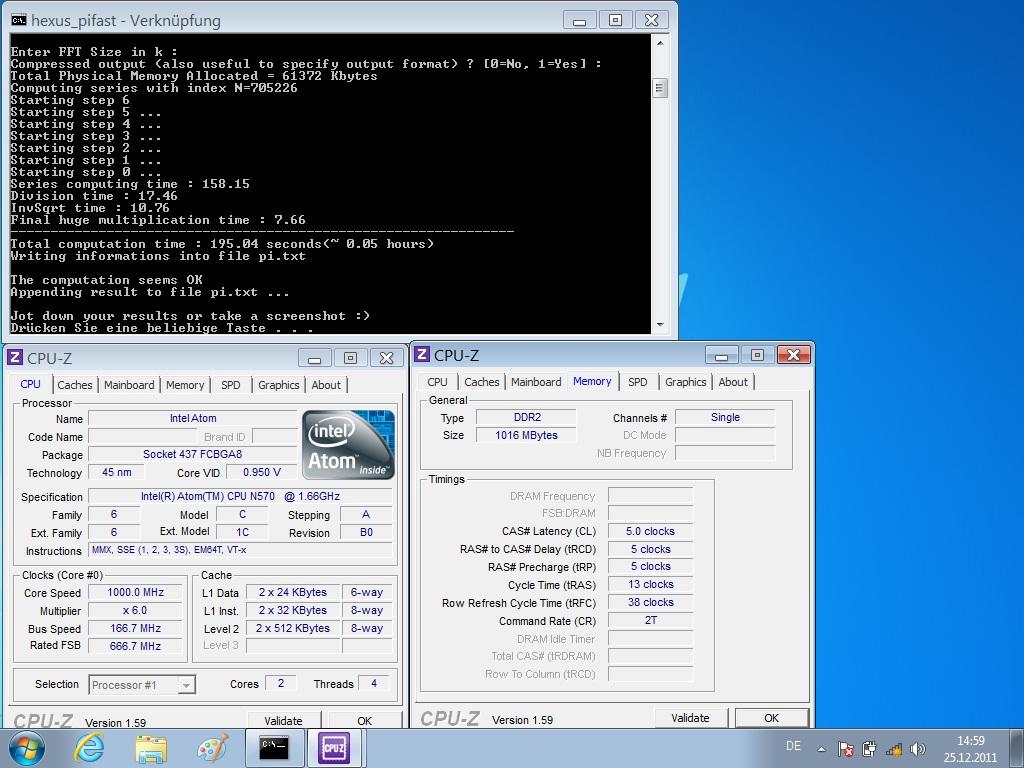Click the Channels # value Single
The height and width of the screenshot is (768, 1024).
point(725,417)
